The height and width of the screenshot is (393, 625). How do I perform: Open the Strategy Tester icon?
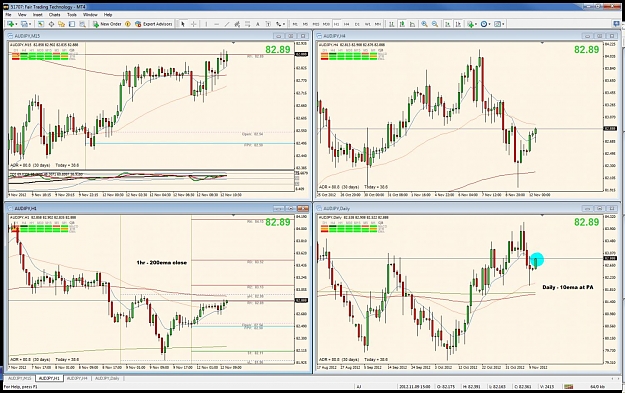82,24
